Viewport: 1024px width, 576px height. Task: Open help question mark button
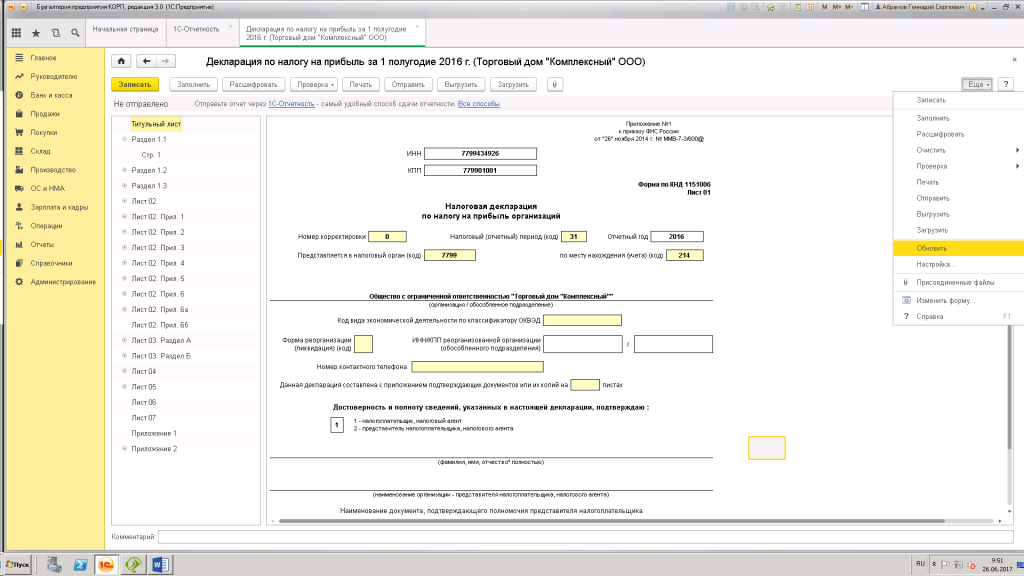click(1006, 84)
